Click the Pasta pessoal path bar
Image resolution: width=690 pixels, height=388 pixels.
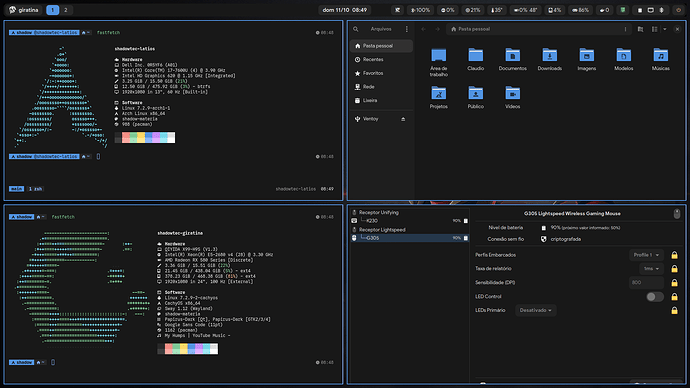click(539, 29)
